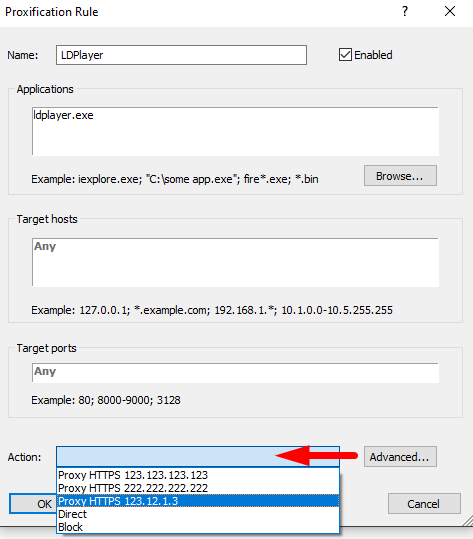Open the Action combo box
Viewport: 473px width, 539px height.
click(198, 456)
